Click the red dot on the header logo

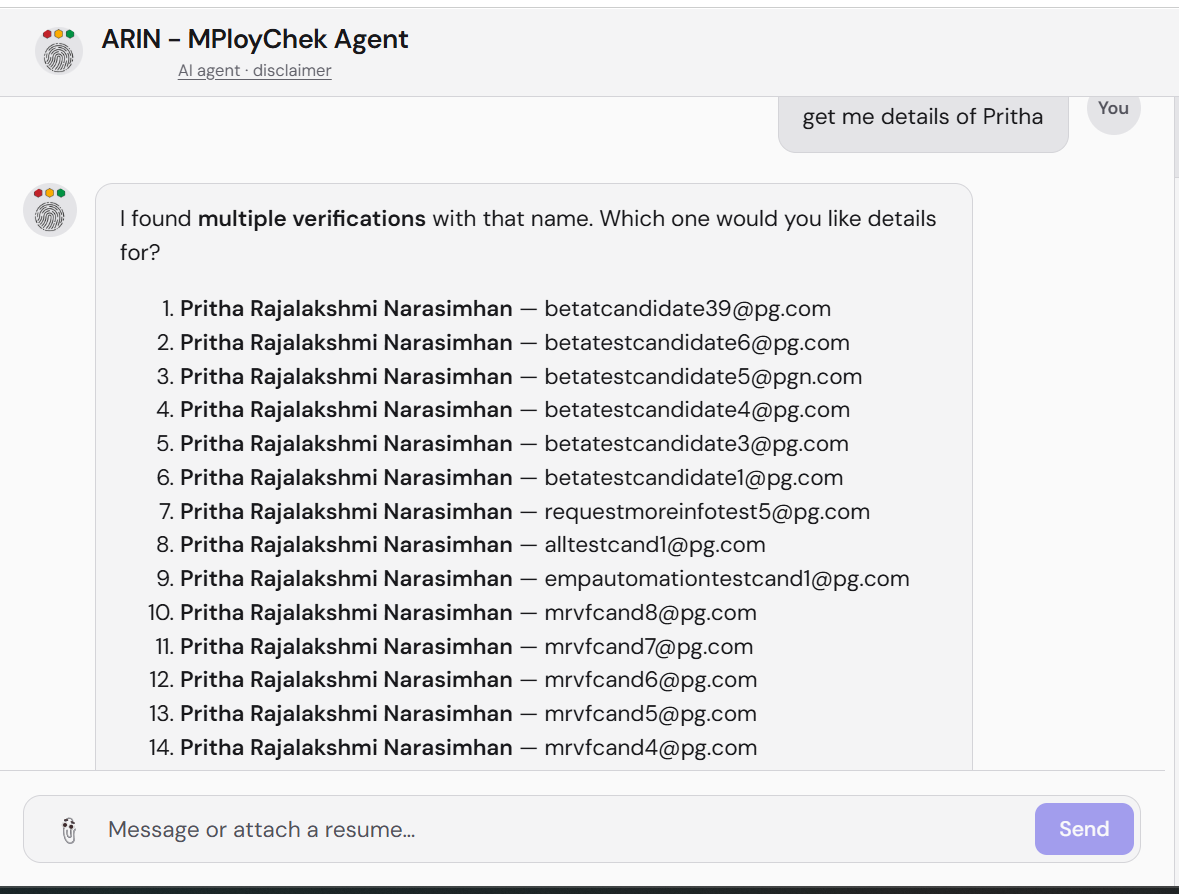[x=47, y=33]
